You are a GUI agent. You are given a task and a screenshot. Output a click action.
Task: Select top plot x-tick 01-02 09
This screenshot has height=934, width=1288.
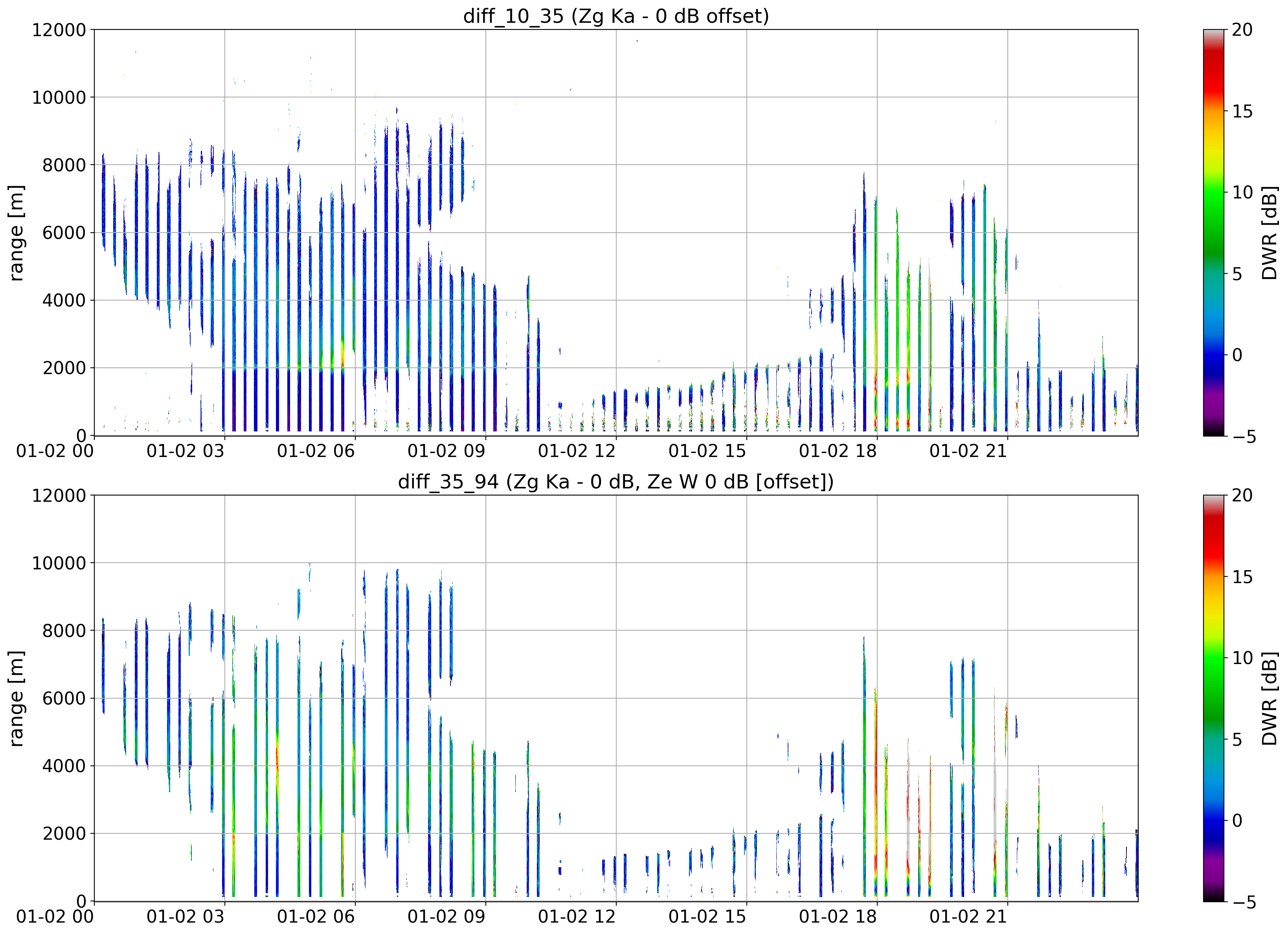tap(446, 451)
